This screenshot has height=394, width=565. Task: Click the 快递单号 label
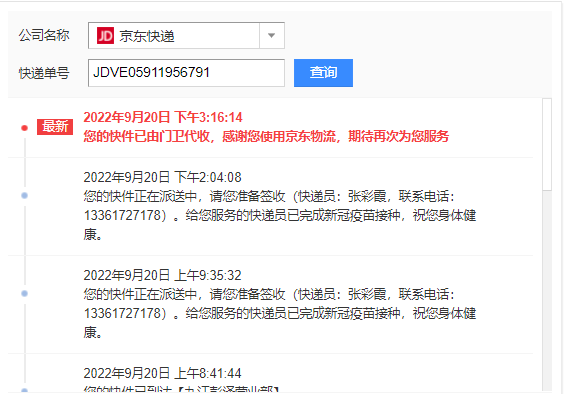pyautogui.click(x=44, y=73)
